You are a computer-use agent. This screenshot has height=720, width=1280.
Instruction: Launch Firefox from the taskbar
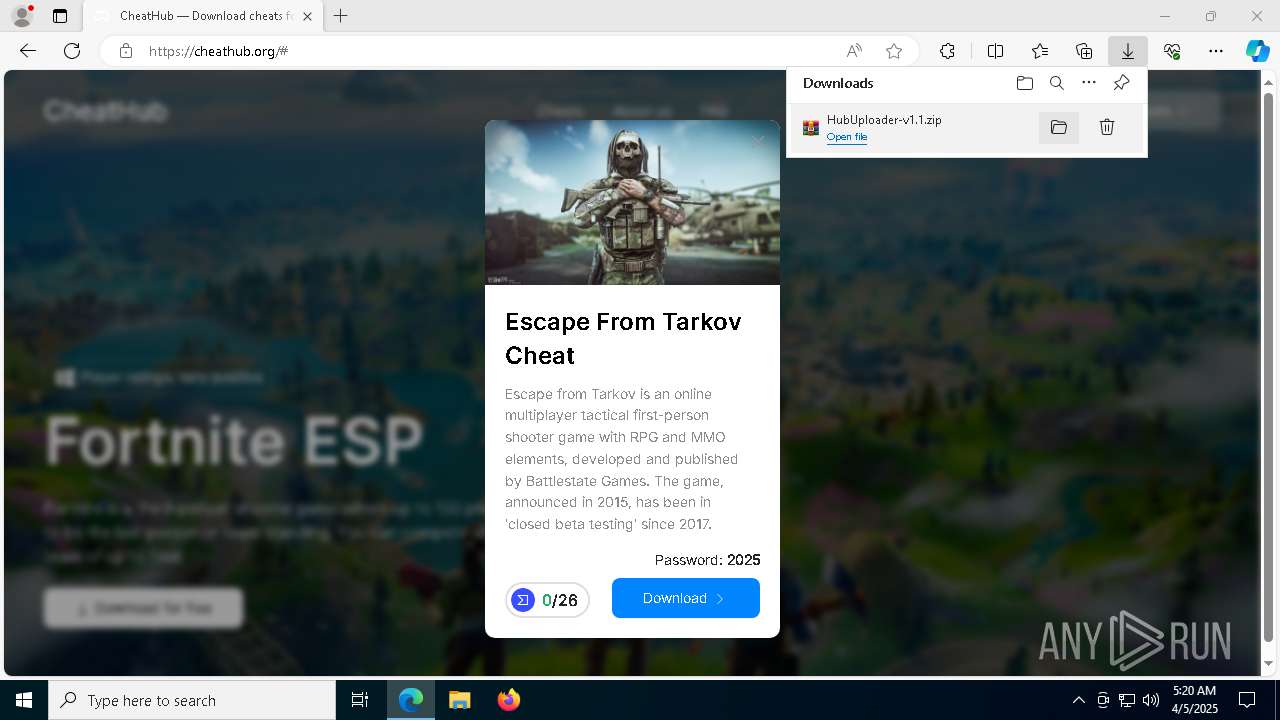(509, 700)
